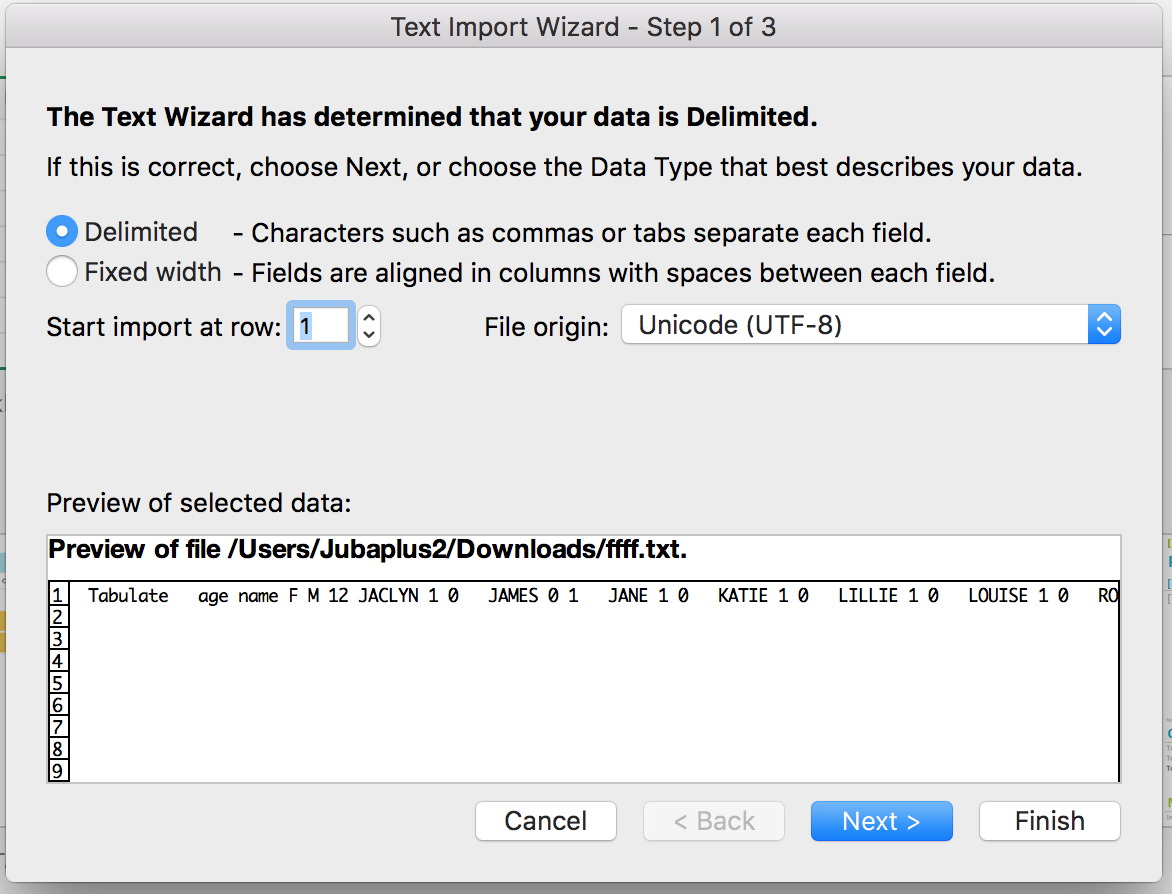This screenshot has width=1172, height=894.
Task: Click Finish to complete the import
Action: tap(1049, 821)
